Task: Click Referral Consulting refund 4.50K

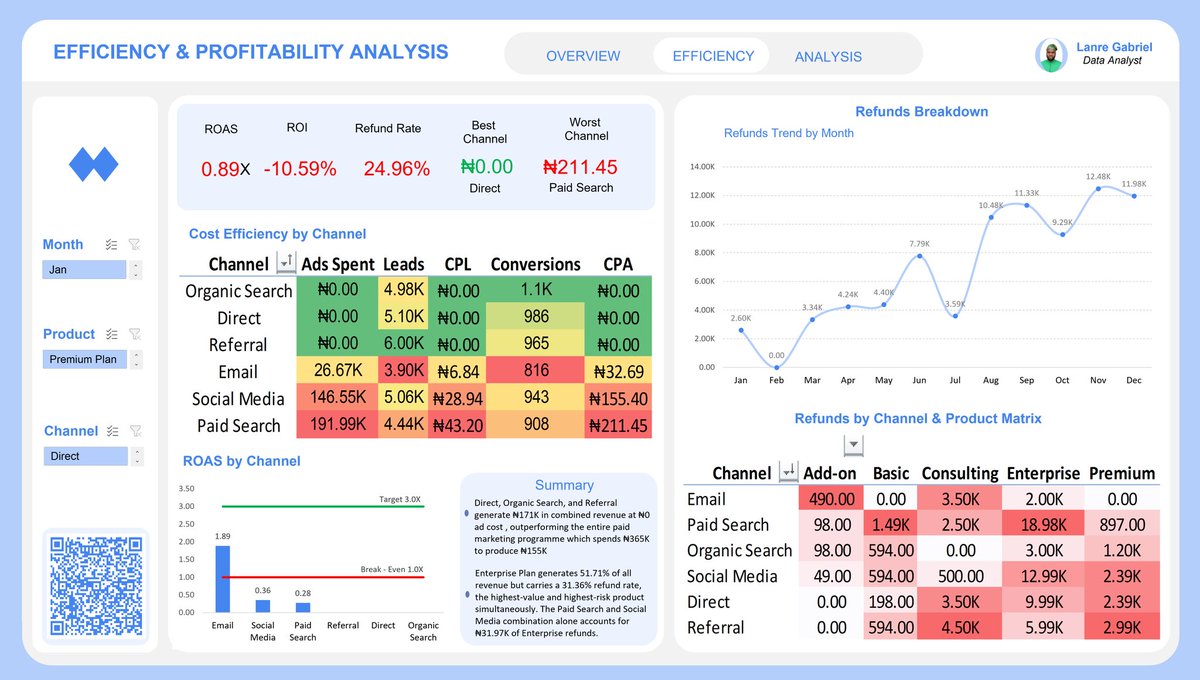Action: click(x=960, y=627)
